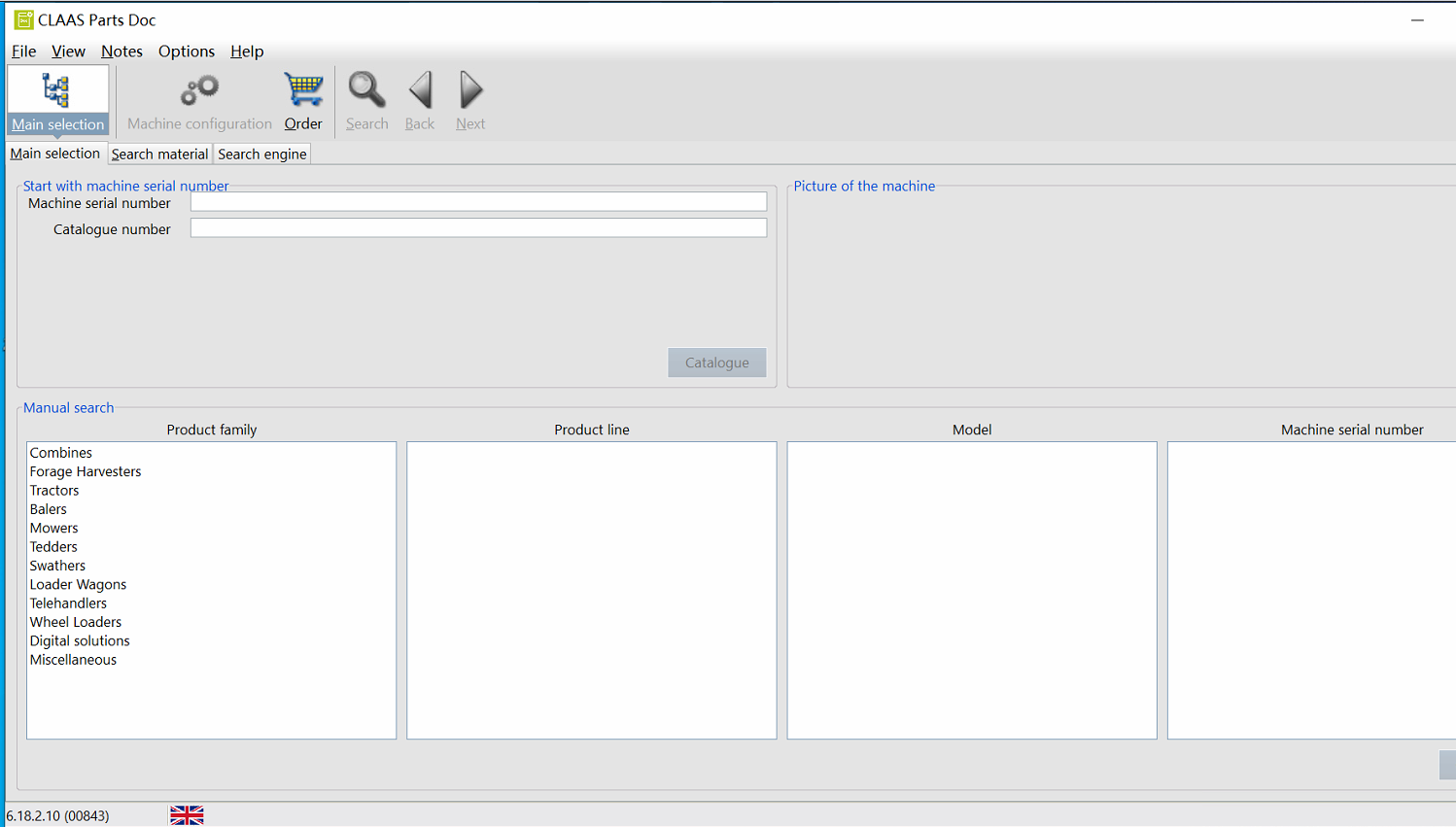Select Wheel Loaders product family

point(211,622)
